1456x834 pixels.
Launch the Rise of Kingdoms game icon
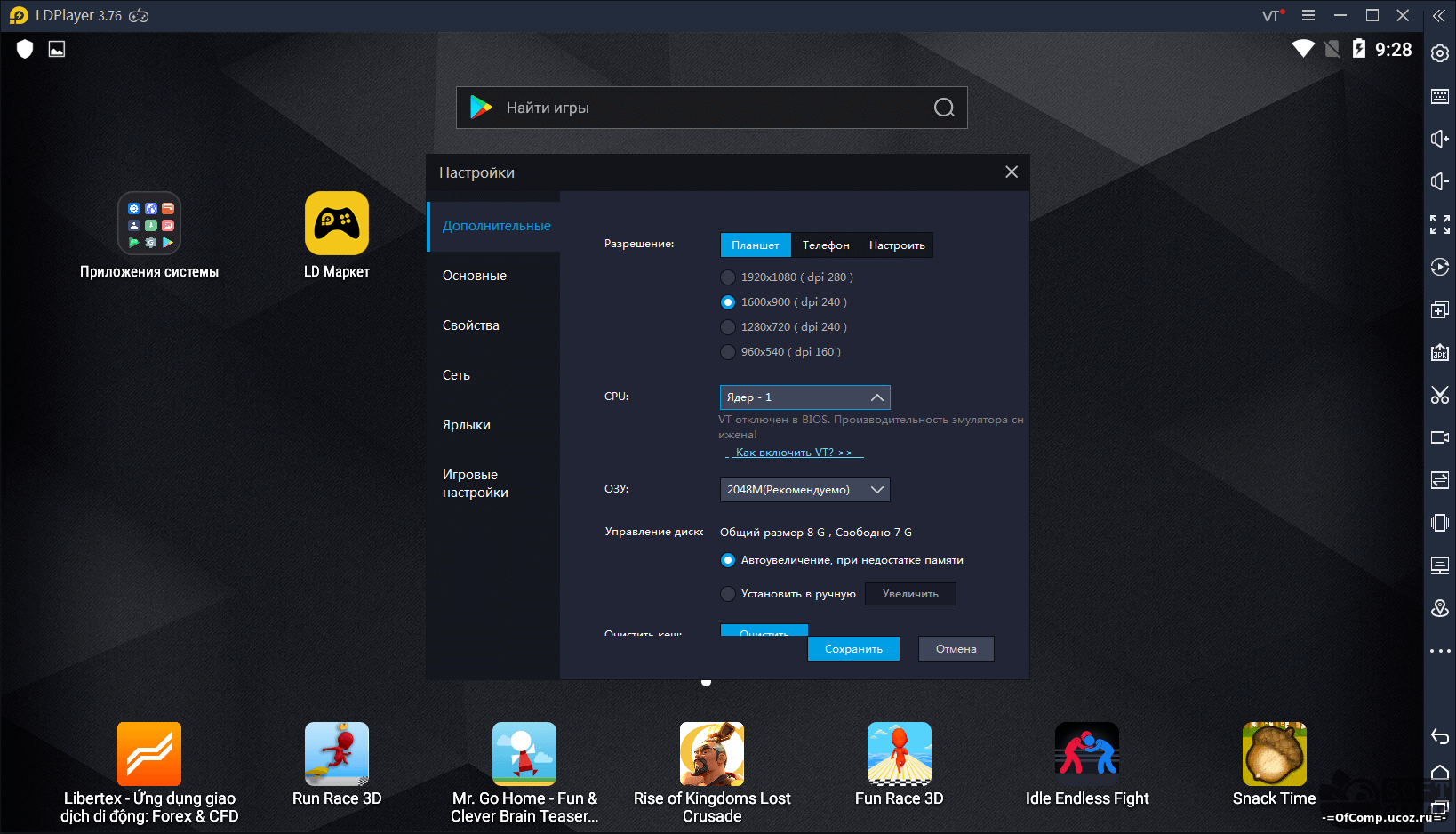pos(711,754)
